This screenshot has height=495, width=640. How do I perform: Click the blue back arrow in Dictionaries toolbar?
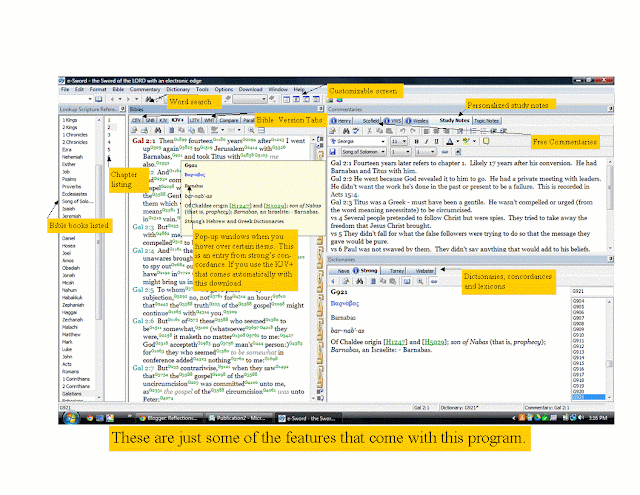tap(333, 281)
